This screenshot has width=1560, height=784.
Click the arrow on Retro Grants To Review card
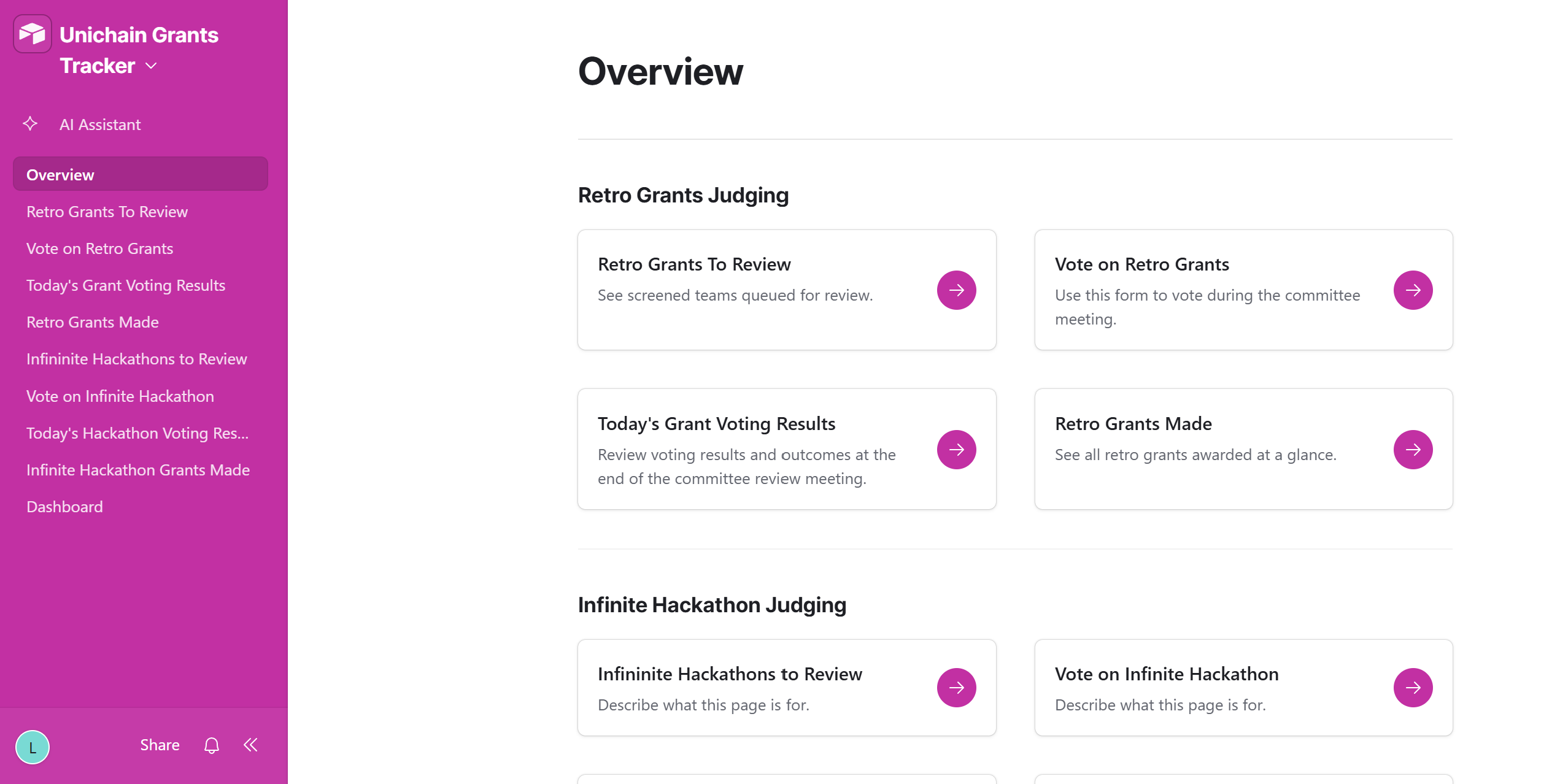click(956, 290)
